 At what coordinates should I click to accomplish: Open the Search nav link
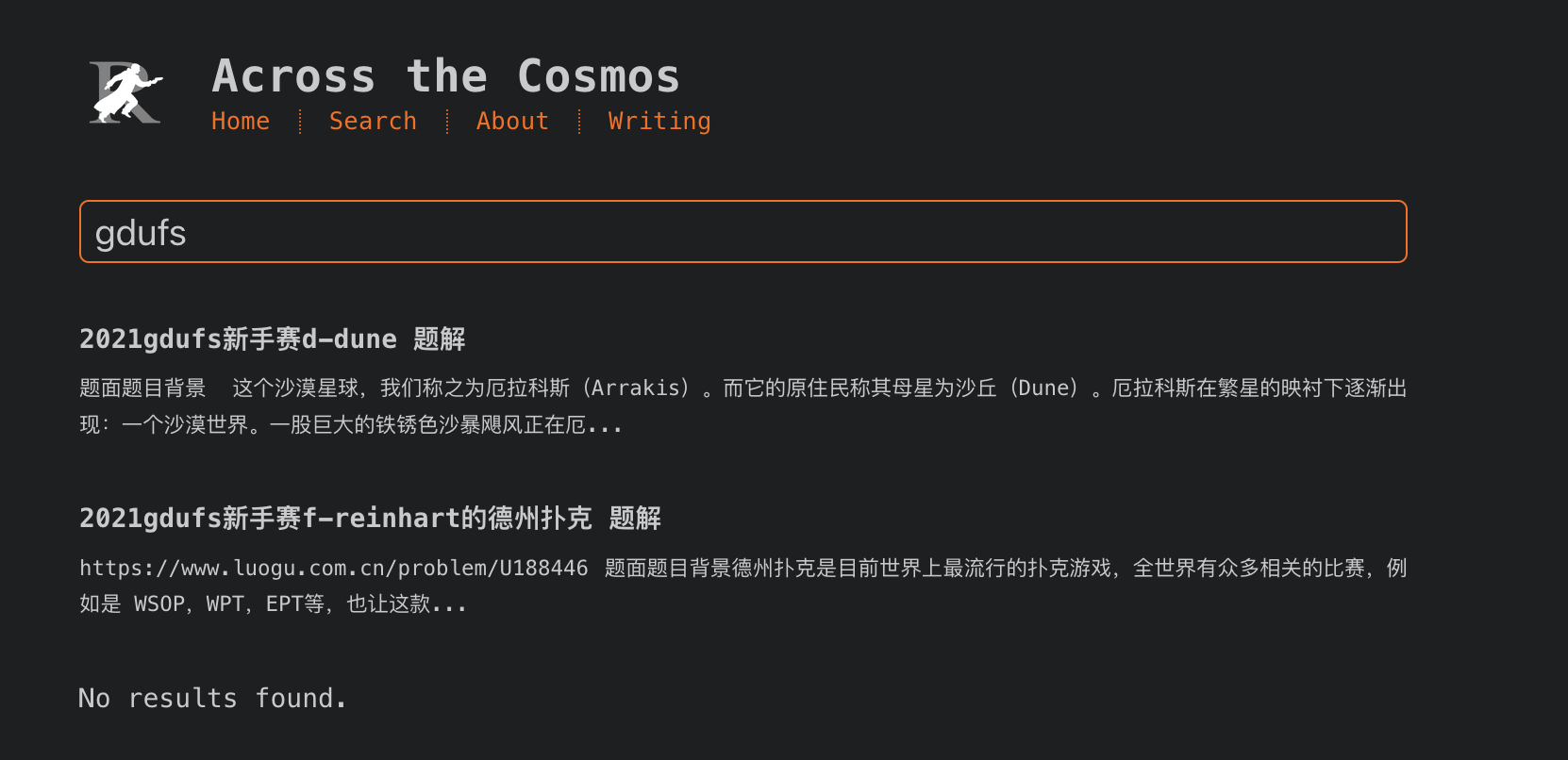point(373,122)
